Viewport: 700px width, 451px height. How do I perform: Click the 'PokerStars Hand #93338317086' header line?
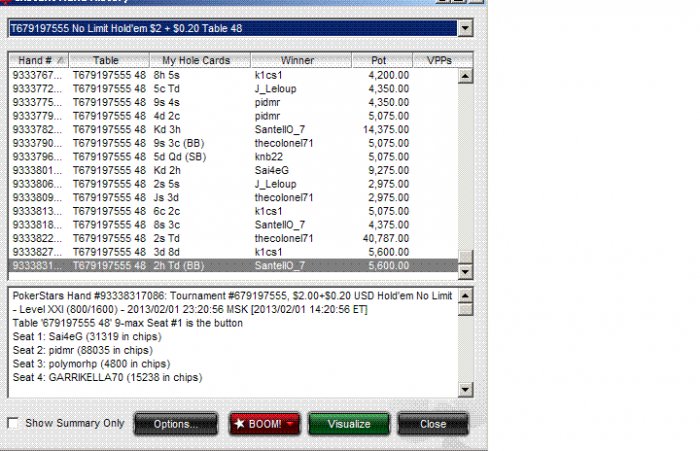[x=232, y=296]
